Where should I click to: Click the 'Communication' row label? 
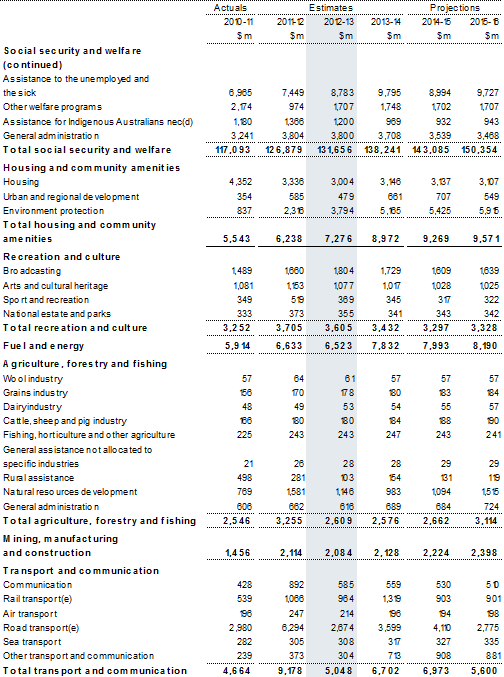click(x=37, y=585)
